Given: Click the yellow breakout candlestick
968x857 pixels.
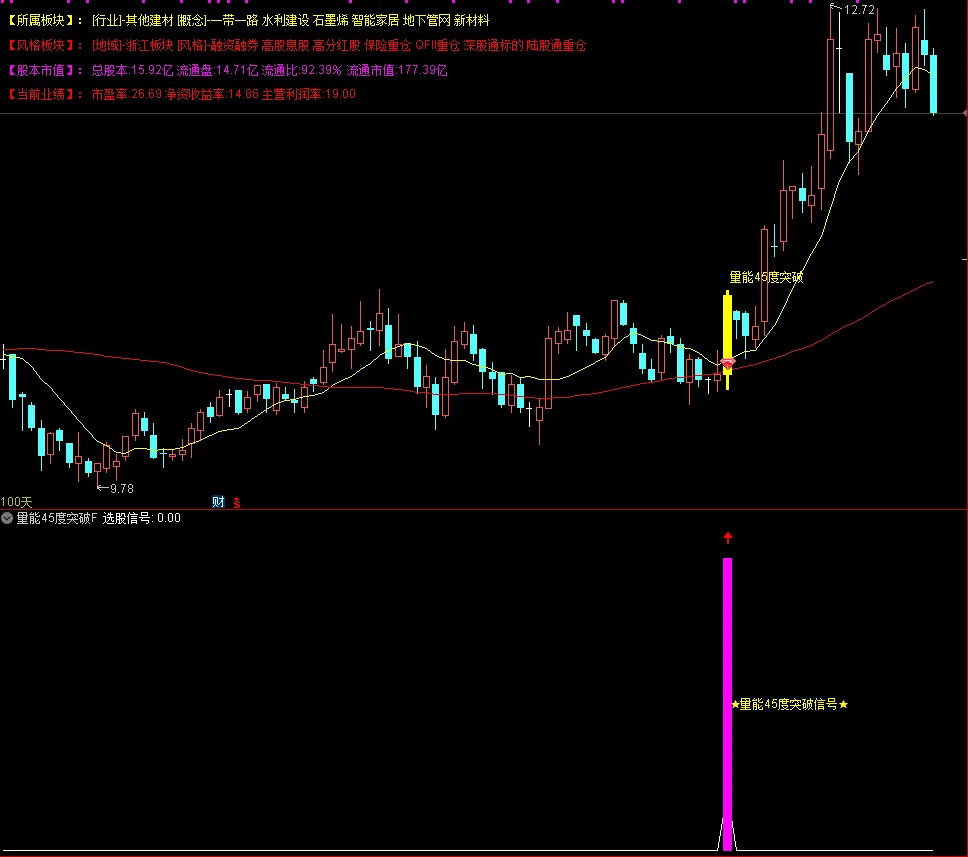Looking at the screenshot, I should pos(728,340).
